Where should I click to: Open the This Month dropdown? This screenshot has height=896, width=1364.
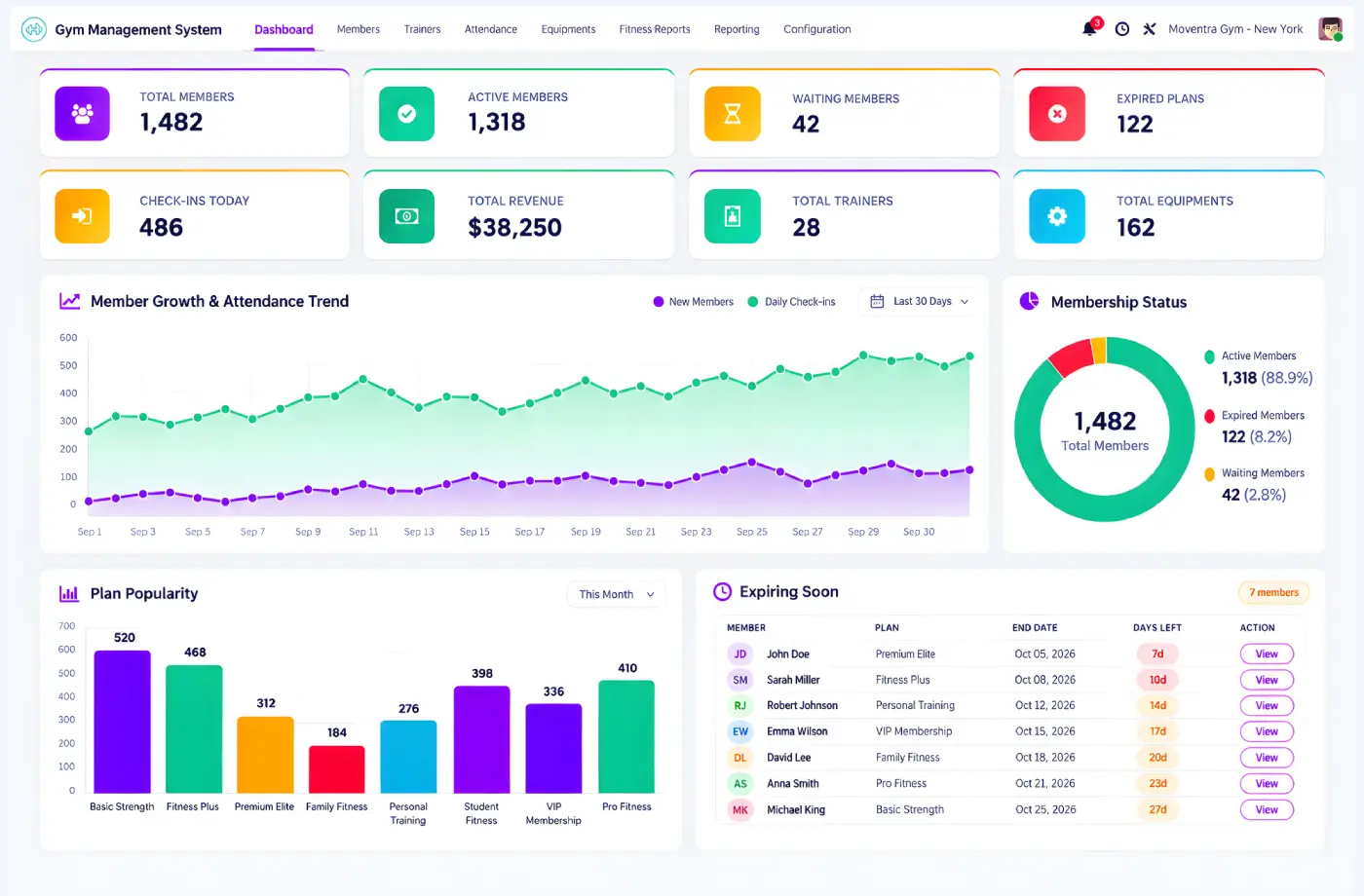[x=617, y=594]
